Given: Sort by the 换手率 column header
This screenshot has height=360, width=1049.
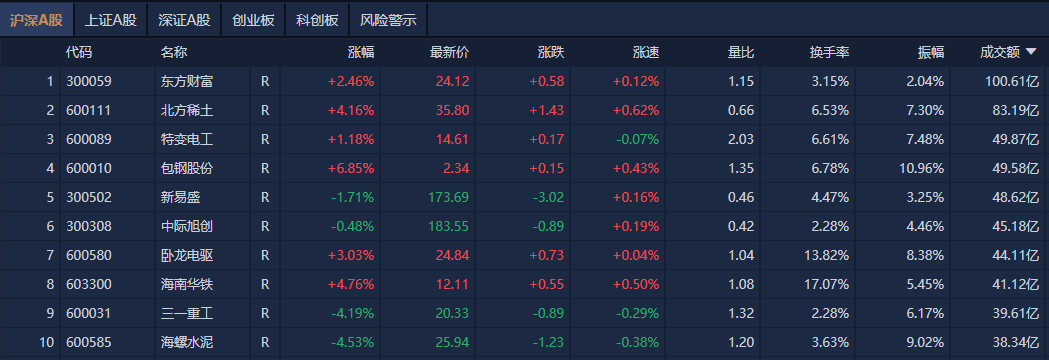Looking at the screenshot, I should 829,52.
